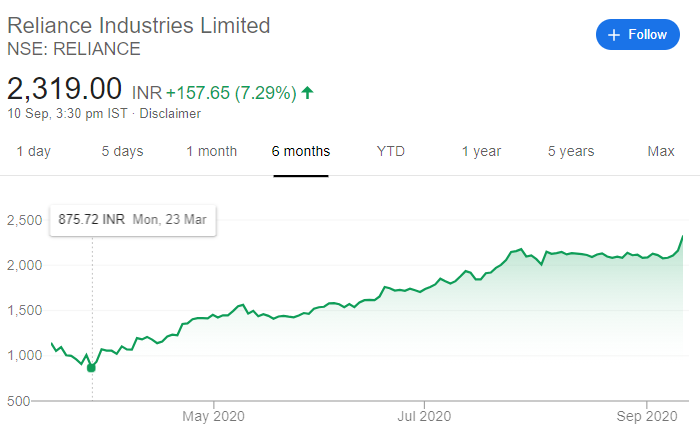Click the plus icon in Follow button
Screen dimensions: 700x438
pos(614,35)
